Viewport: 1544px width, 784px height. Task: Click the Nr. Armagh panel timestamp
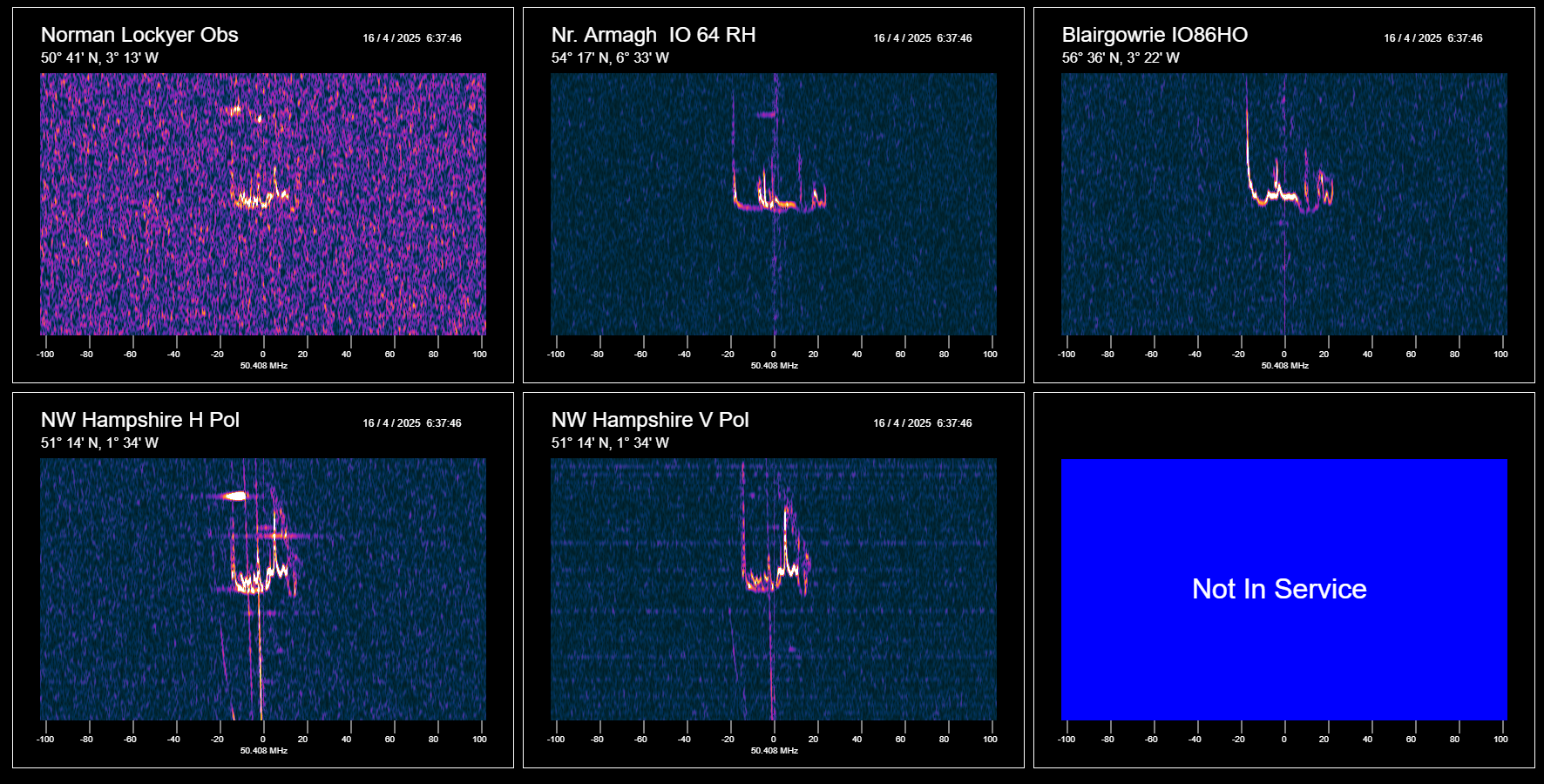[923, 38]
